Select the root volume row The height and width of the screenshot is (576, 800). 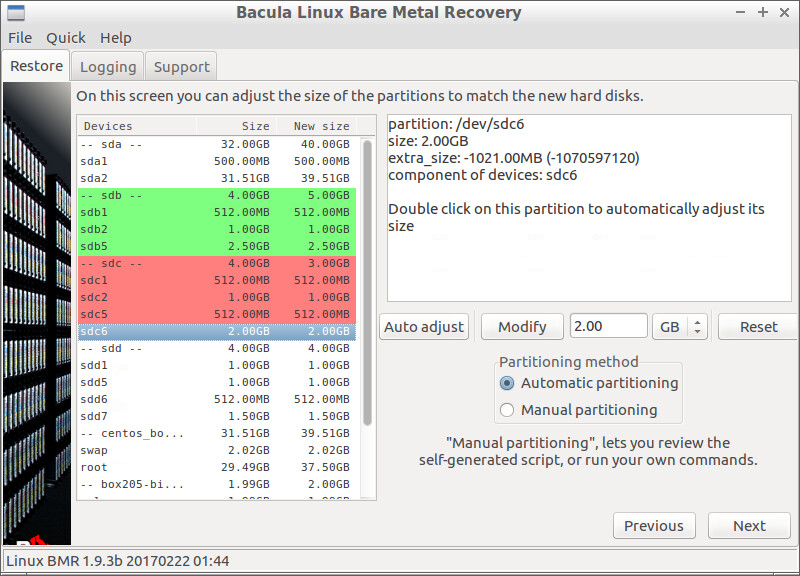coord(217,467)
